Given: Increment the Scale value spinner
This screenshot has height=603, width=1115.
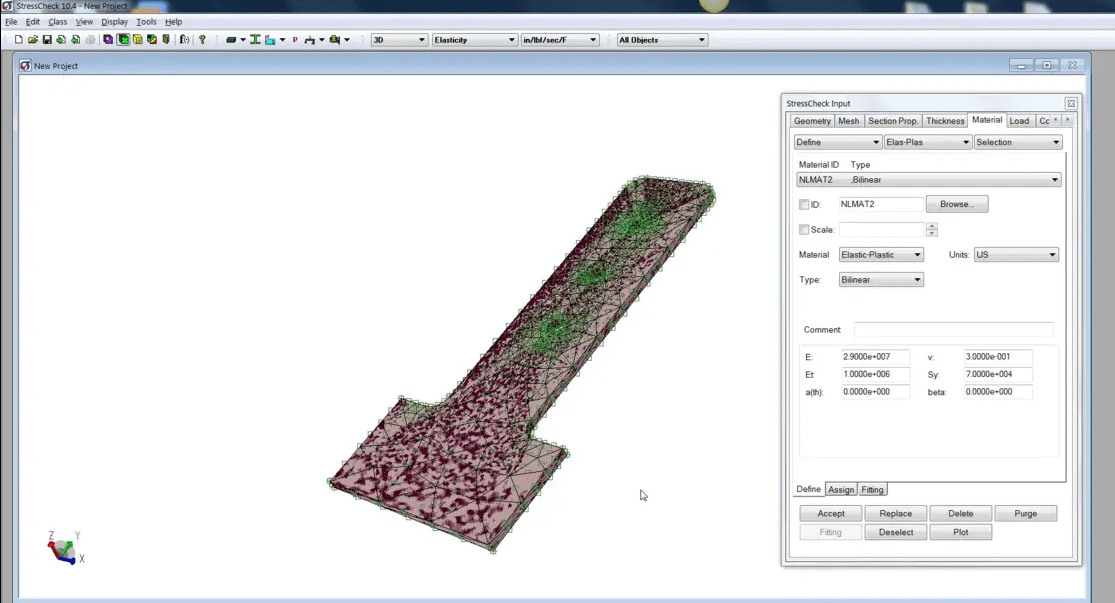Looking at the screenshot, I should [931, 226].
